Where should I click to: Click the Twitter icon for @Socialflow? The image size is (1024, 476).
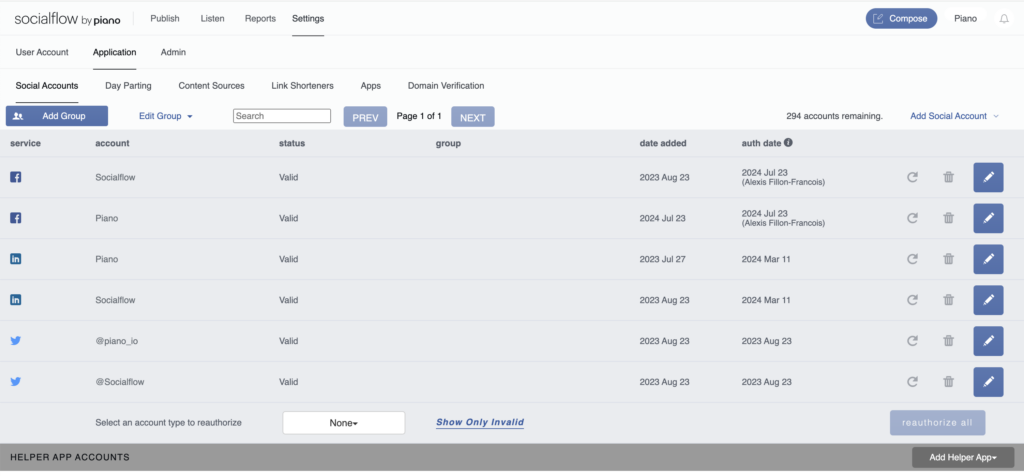16,382
